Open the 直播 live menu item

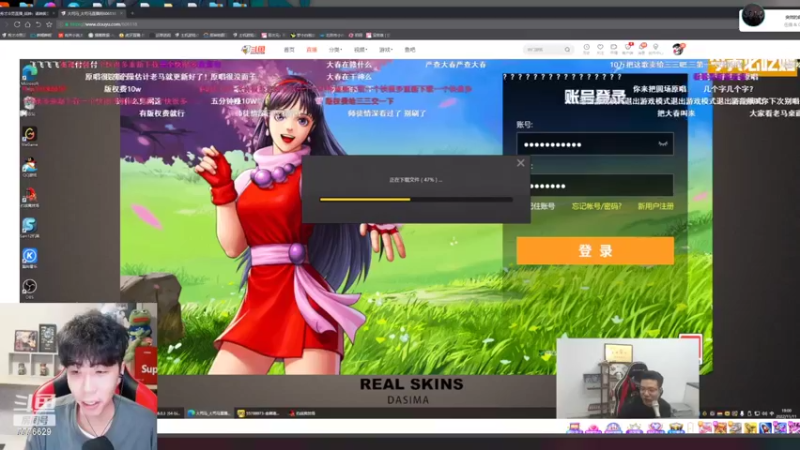(311, 49)
